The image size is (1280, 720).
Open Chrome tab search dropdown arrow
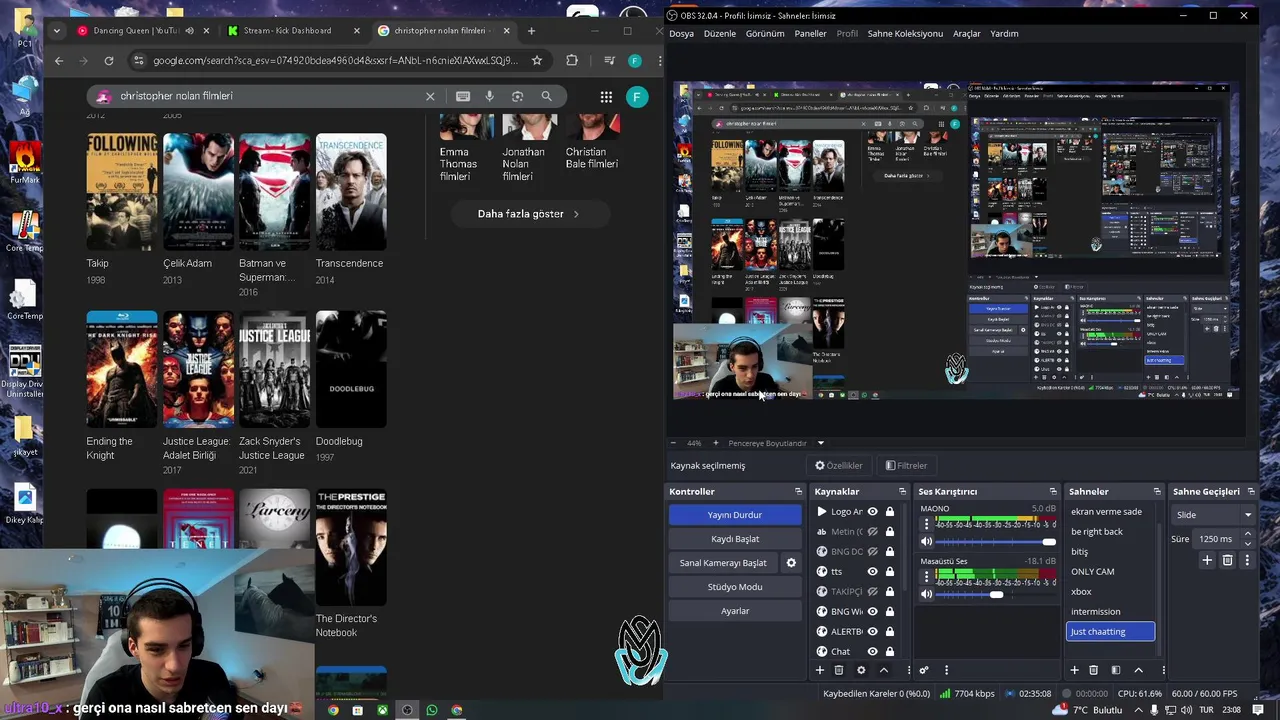point(56,31)
